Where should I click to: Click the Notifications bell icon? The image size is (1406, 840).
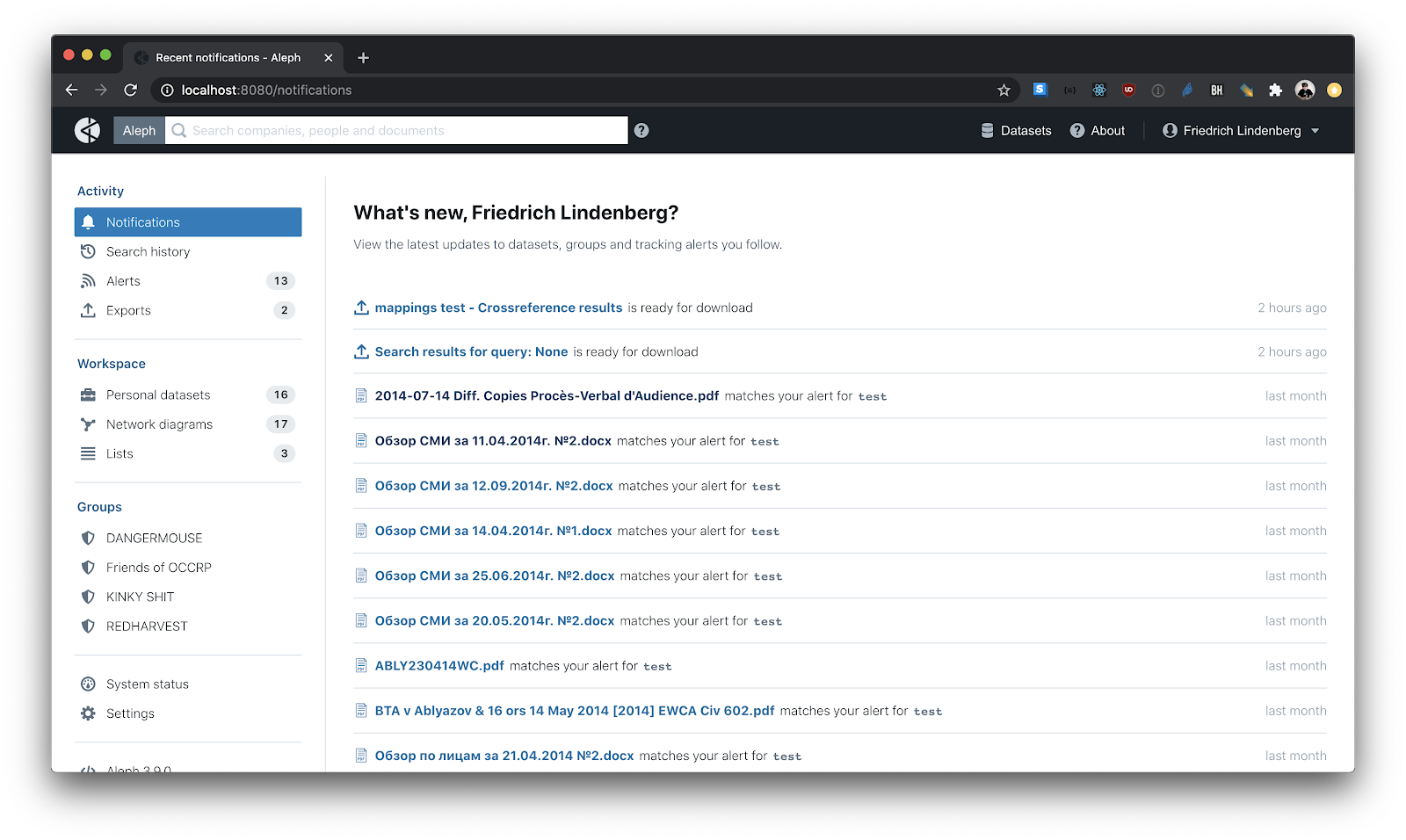[88, 222]
